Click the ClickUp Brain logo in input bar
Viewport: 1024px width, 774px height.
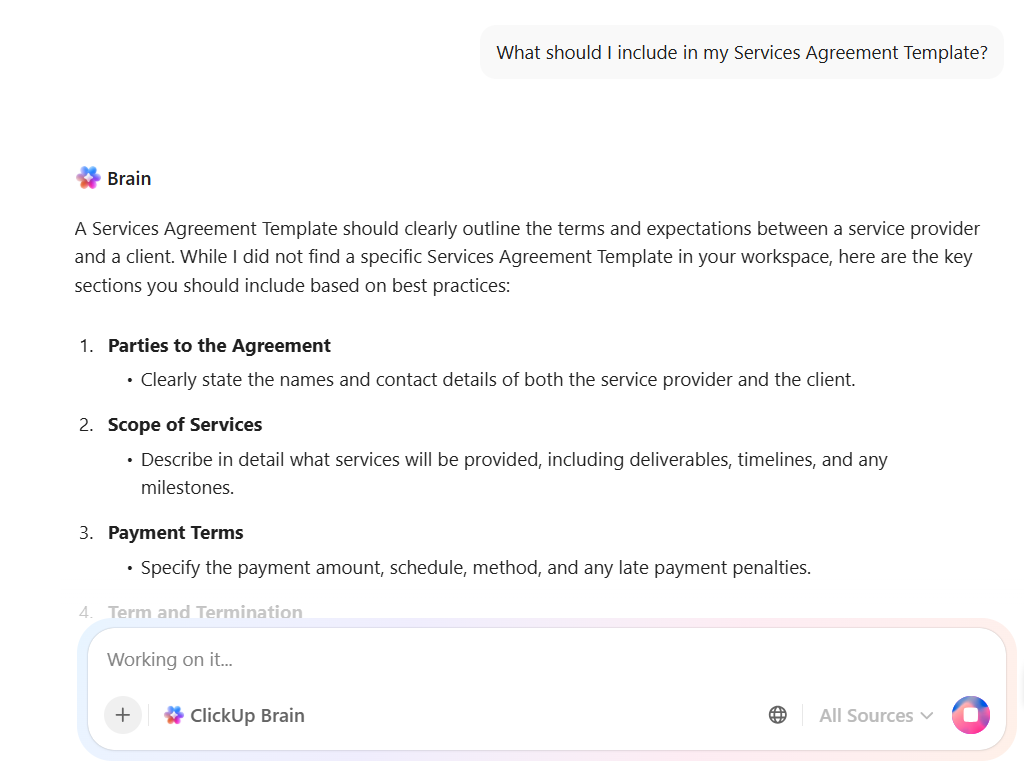[x=174, y=715]
